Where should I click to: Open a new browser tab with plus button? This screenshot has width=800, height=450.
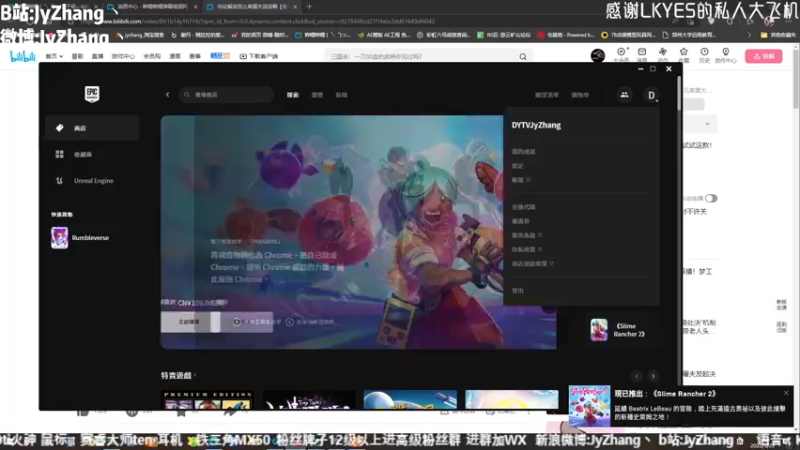pyautogui.click(x=309, y=7)
